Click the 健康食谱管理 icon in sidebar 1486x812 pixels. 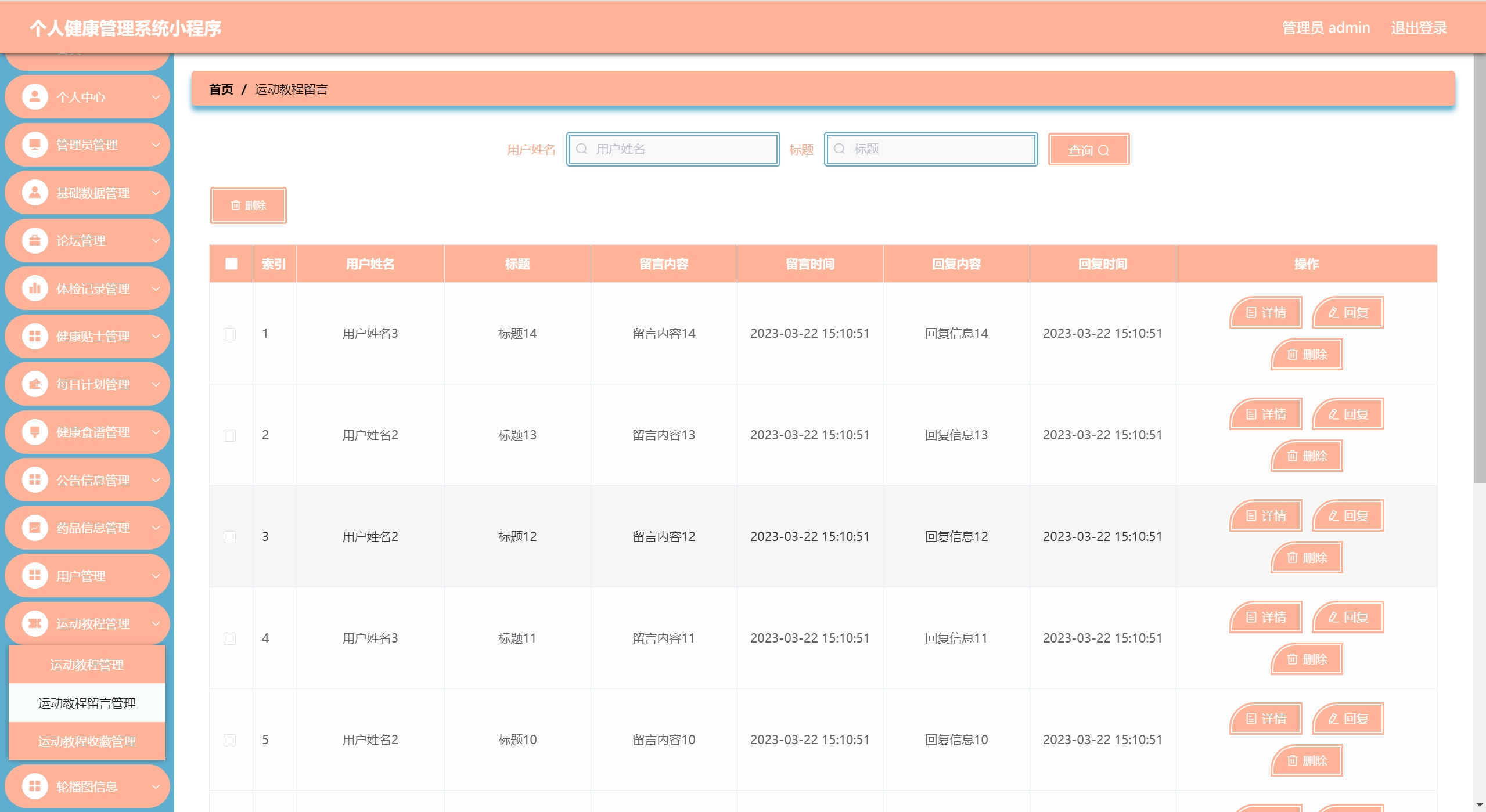35,432
